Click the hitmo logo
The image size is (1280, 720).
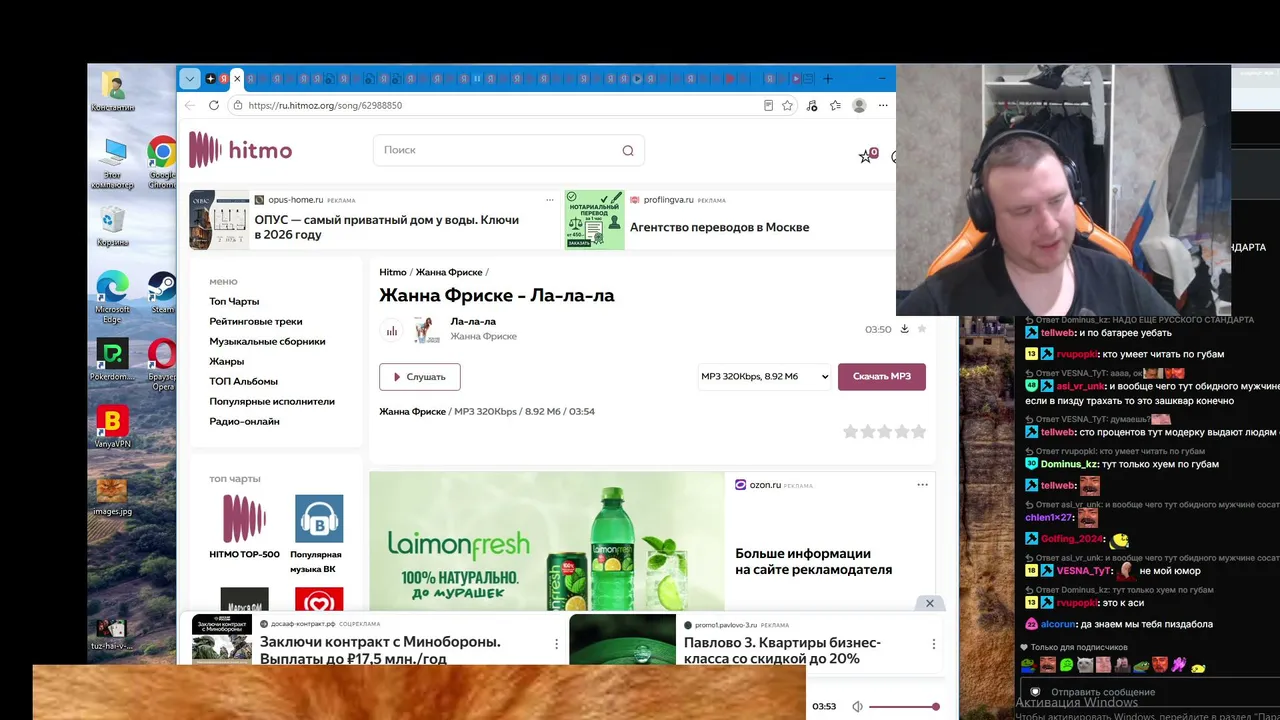click(240, 150)
